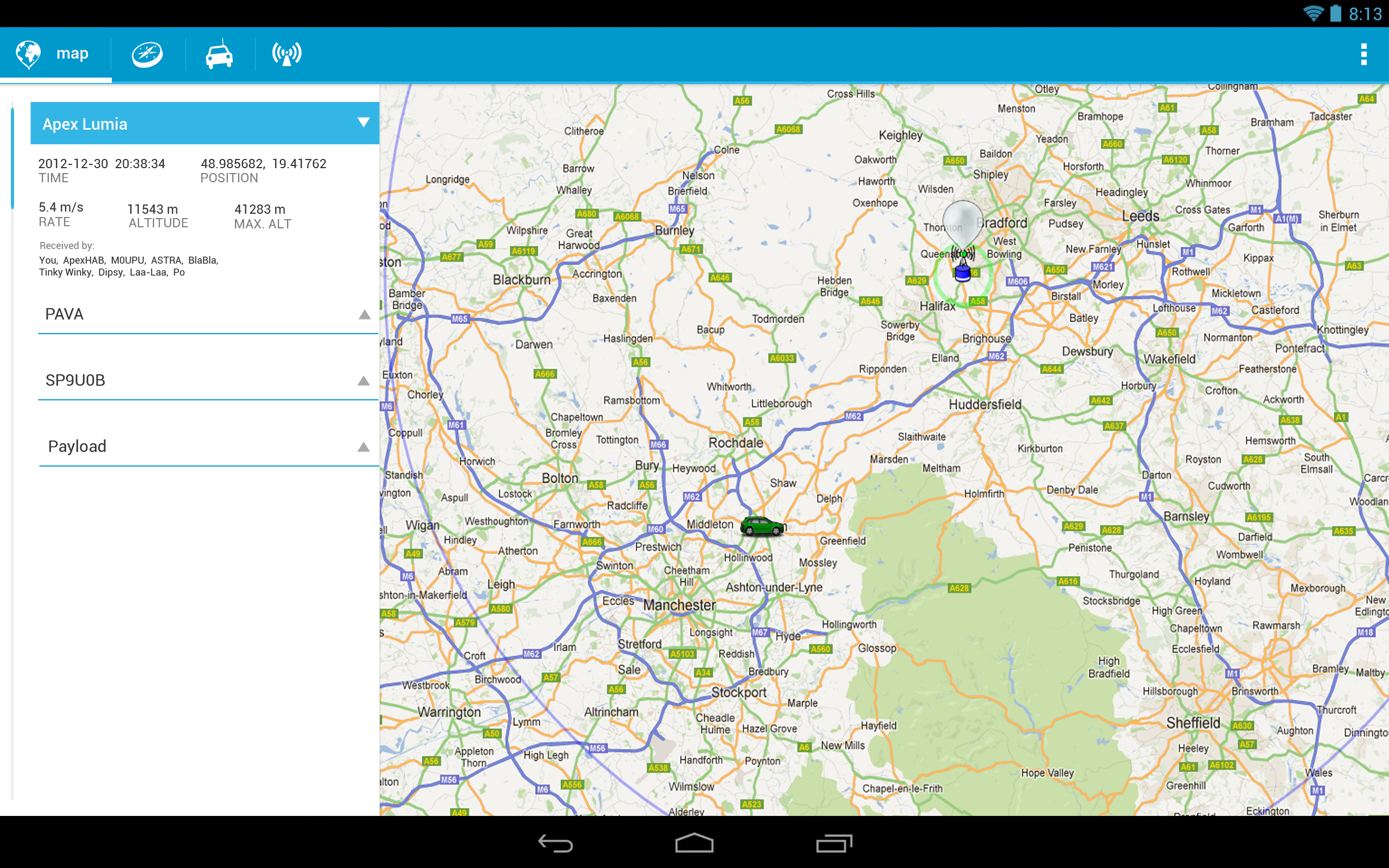Image resolution: width=1389 pixels, height=868 pixels.
Task: Tap the Wigan label on the map
Action: pyautogui.click(x=423, y=525)
